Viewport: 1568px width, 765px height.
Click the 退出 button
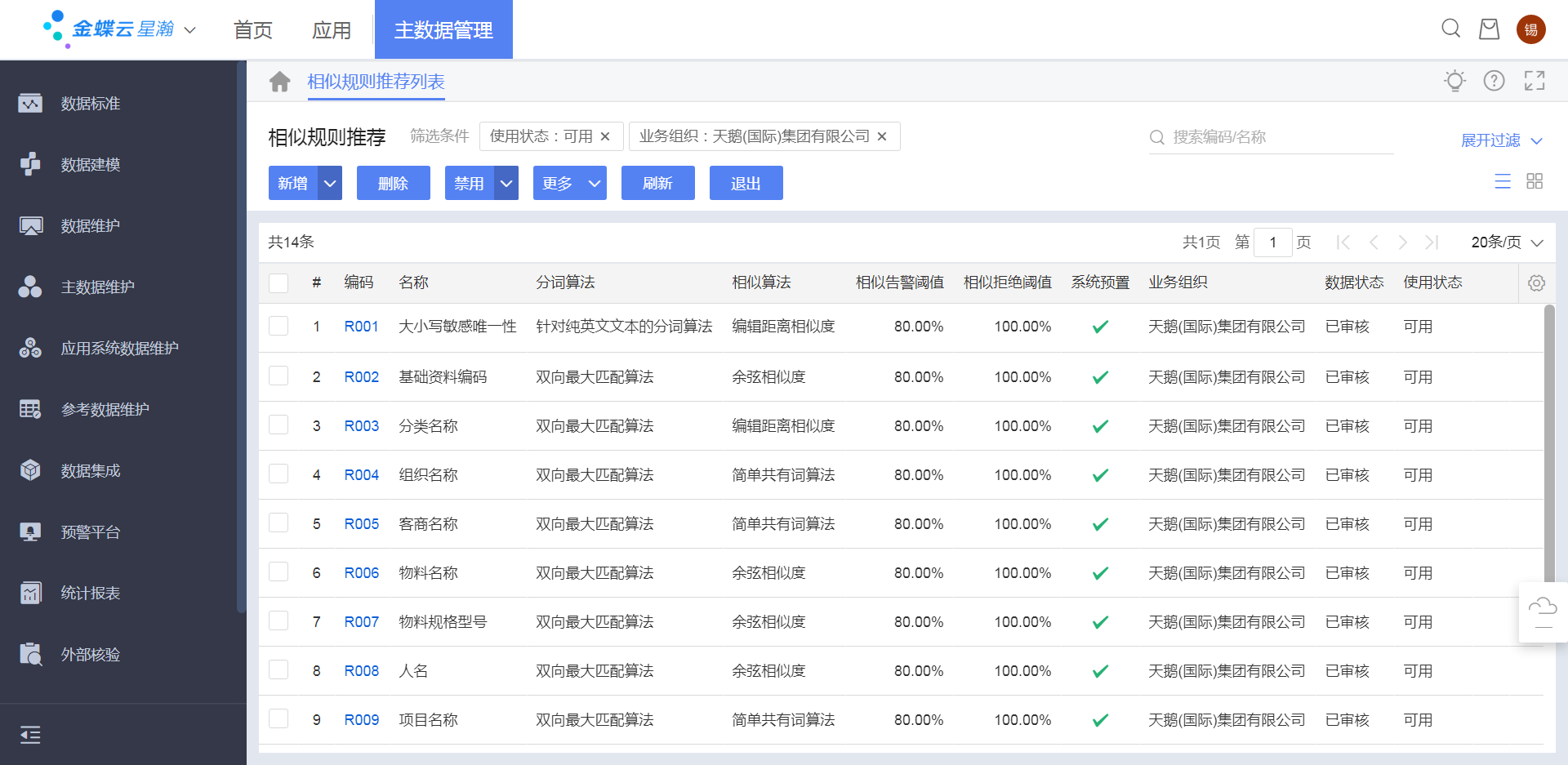(x=746, y=183)
